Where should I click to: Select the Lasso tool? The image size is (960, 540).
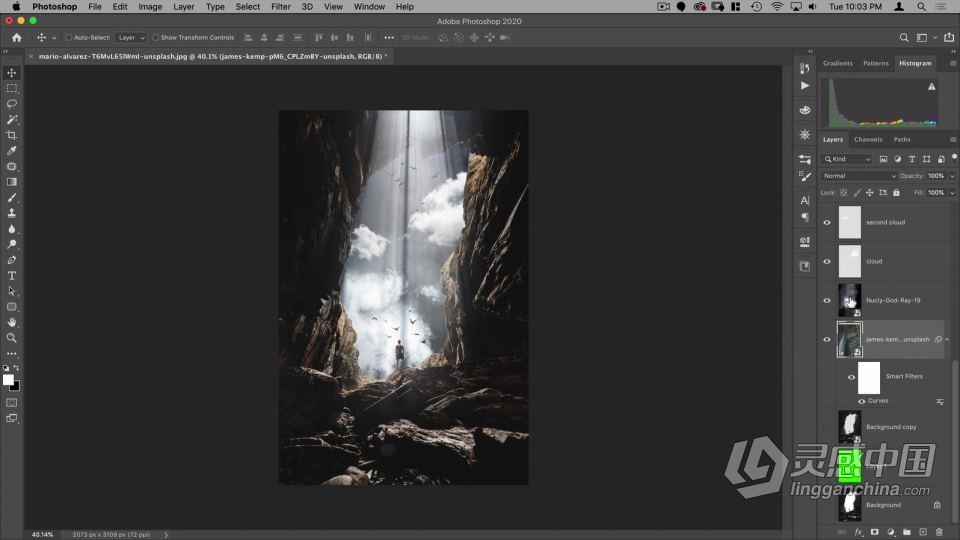[12, 104]
